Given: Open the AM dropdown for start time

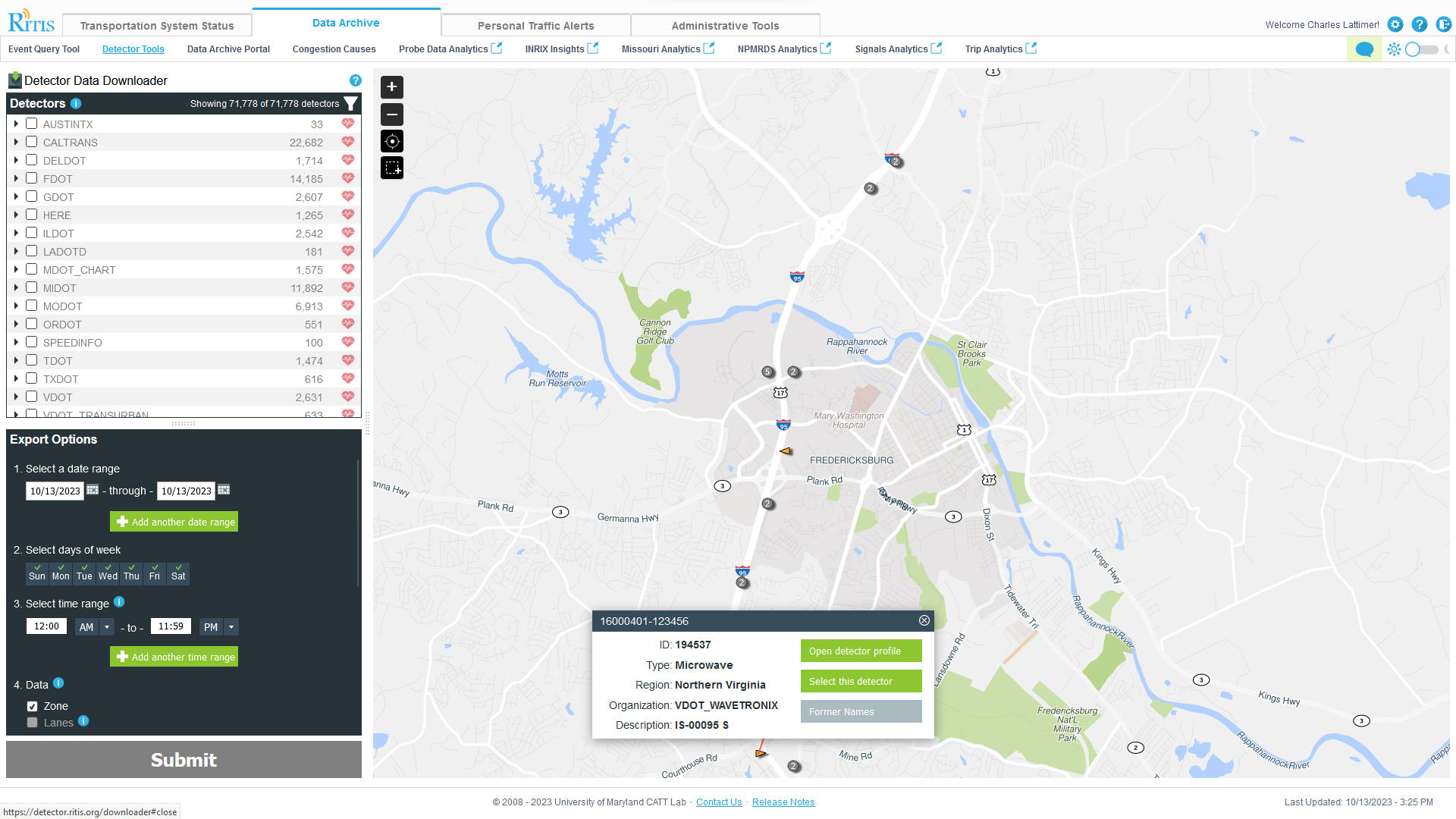Looking at the screenshot, I should (x=106, y=626).
